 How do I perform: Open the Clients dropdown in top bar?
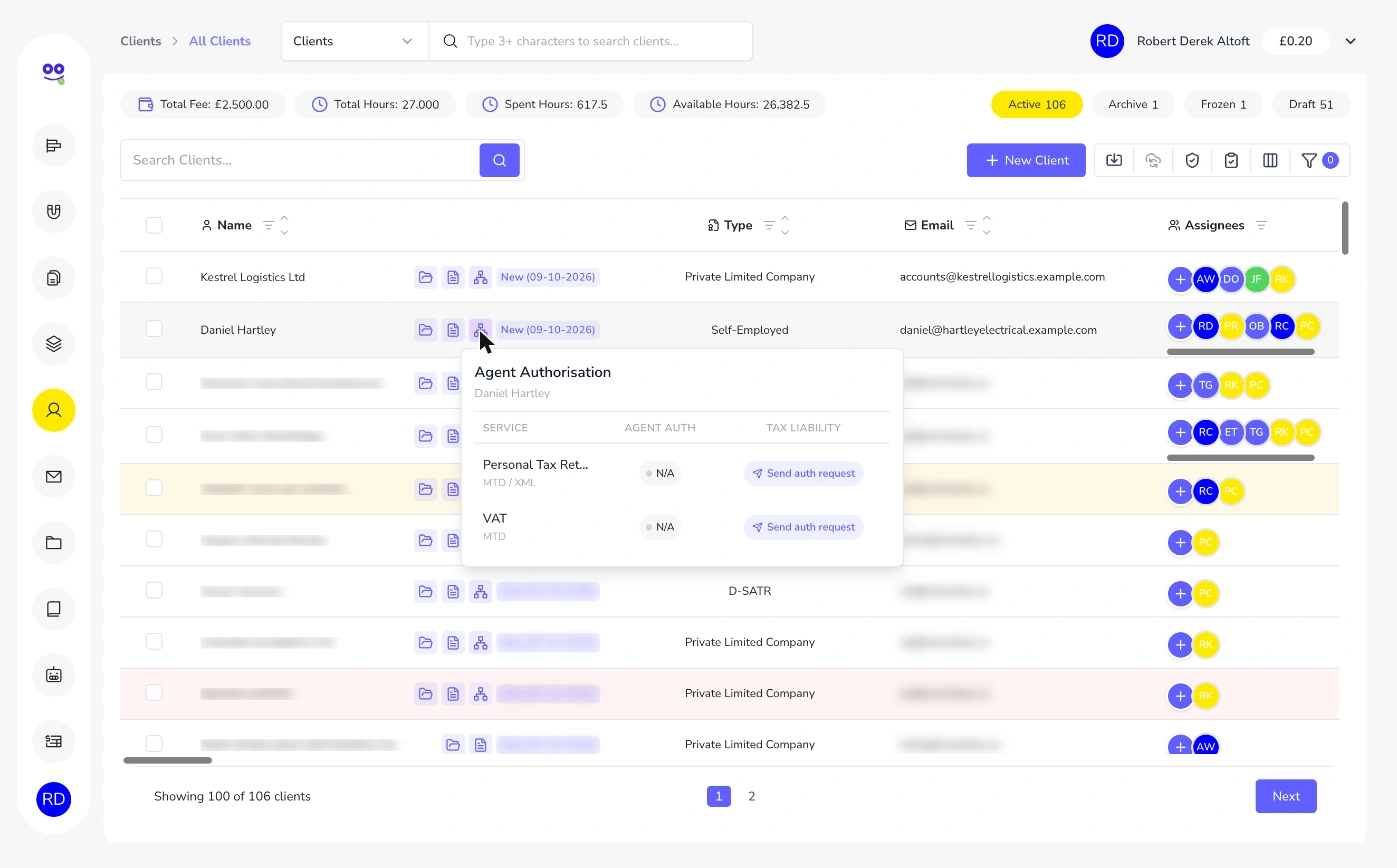tap(354, 41)
